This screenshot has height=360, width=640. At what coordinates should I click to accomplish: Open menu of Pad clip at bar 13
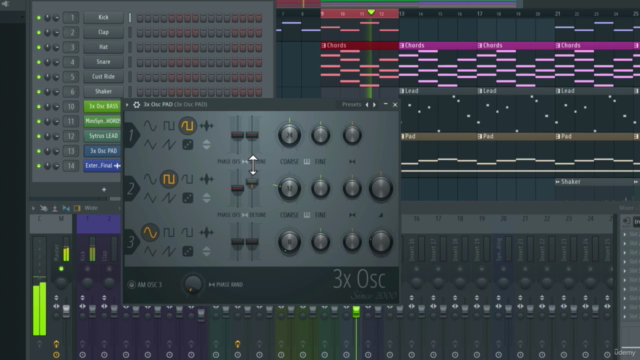[402, 136]
